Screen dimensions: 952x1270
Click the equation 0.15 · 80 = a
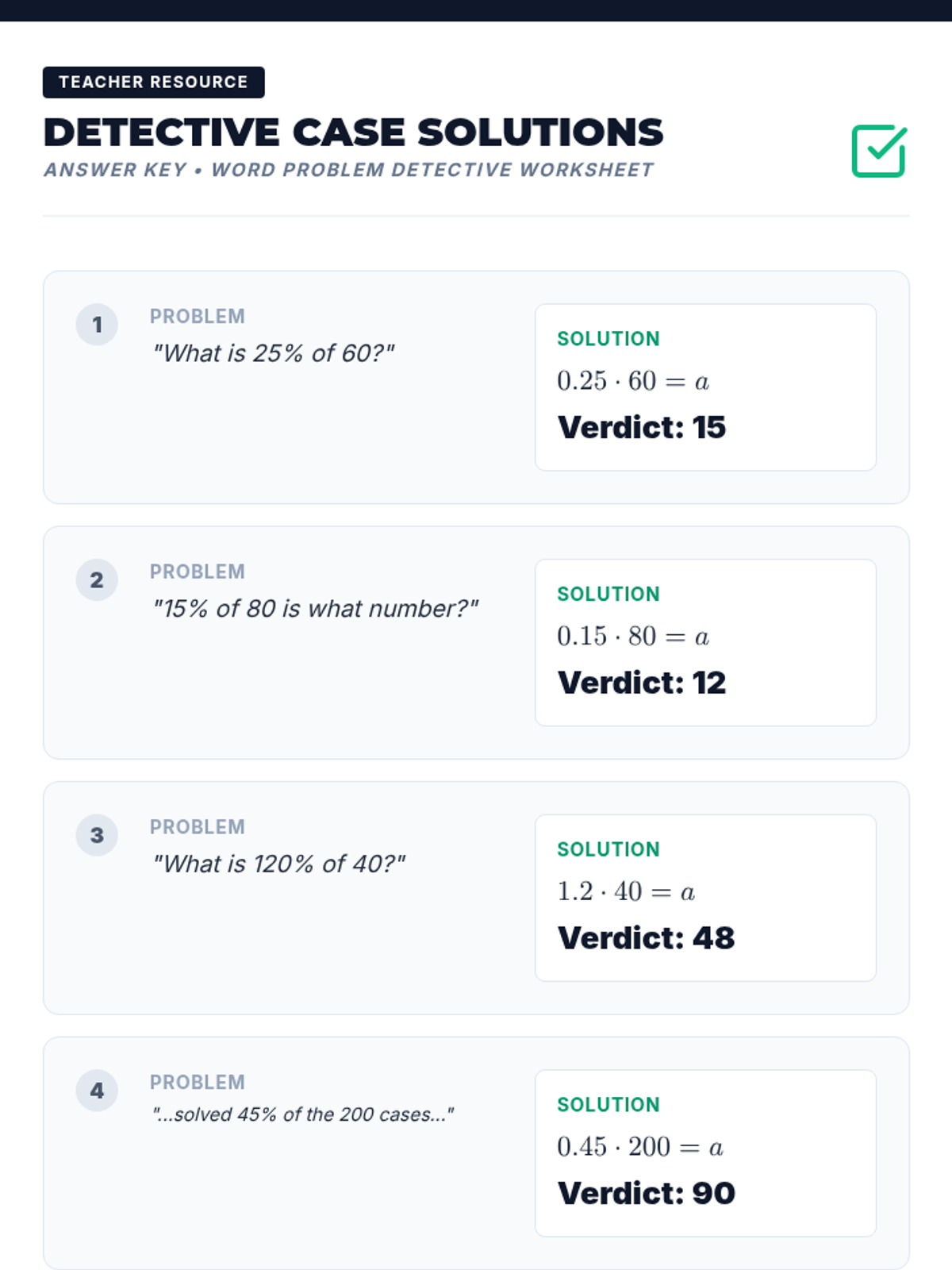pyautogui.click(x=633, y=637)
